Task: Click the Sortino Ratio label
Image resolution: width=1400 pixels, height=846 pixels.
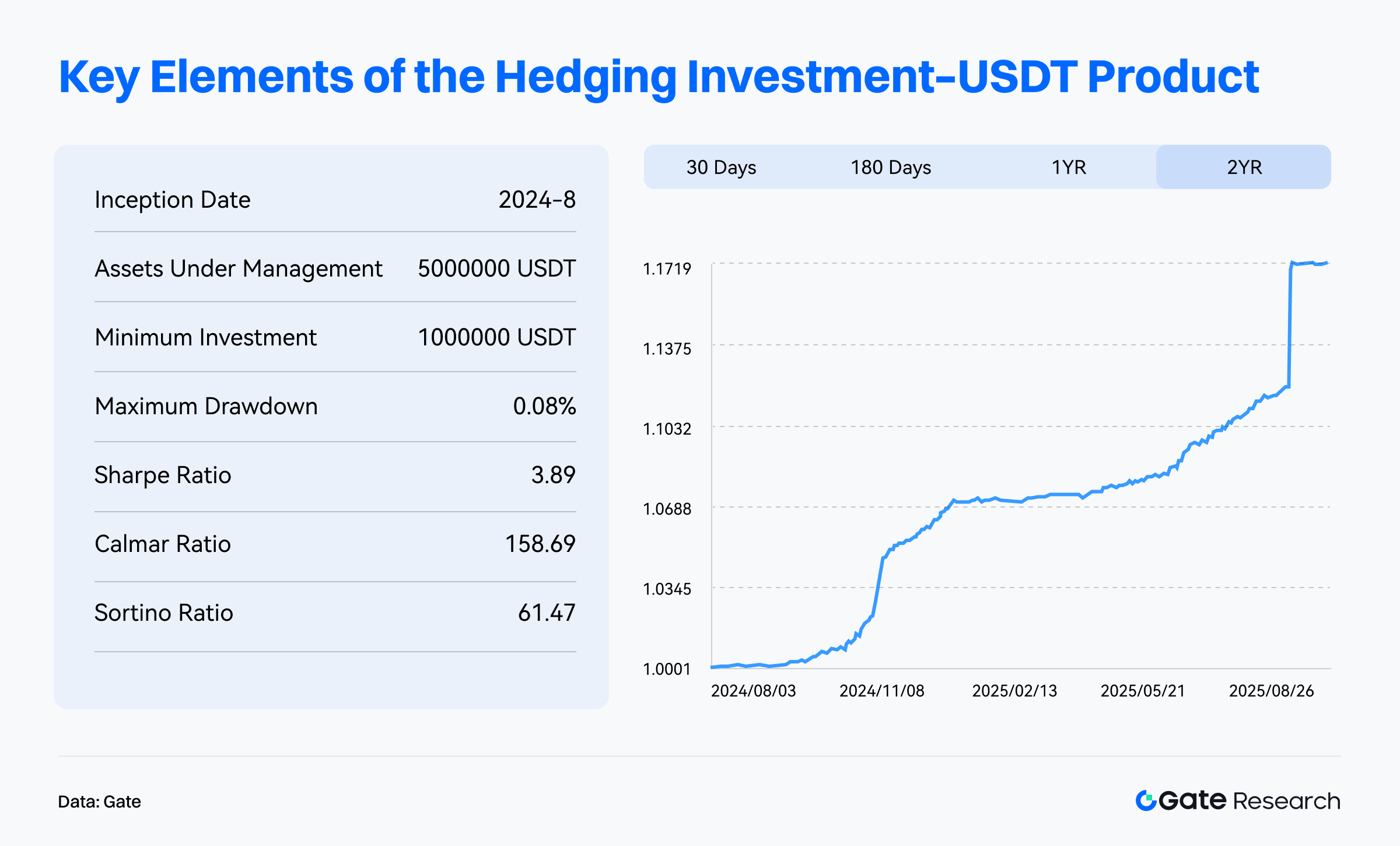Action: [163, 613]
